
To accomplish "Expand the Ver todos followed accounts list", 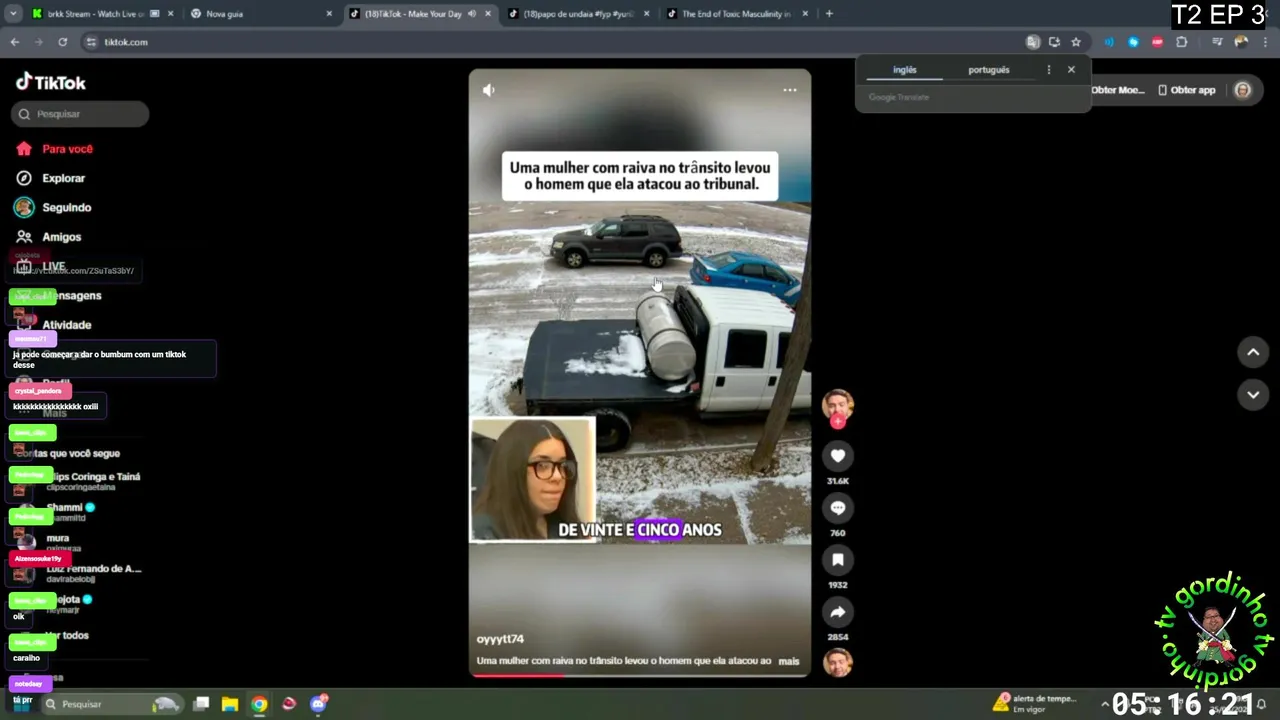I will (68, 635).
